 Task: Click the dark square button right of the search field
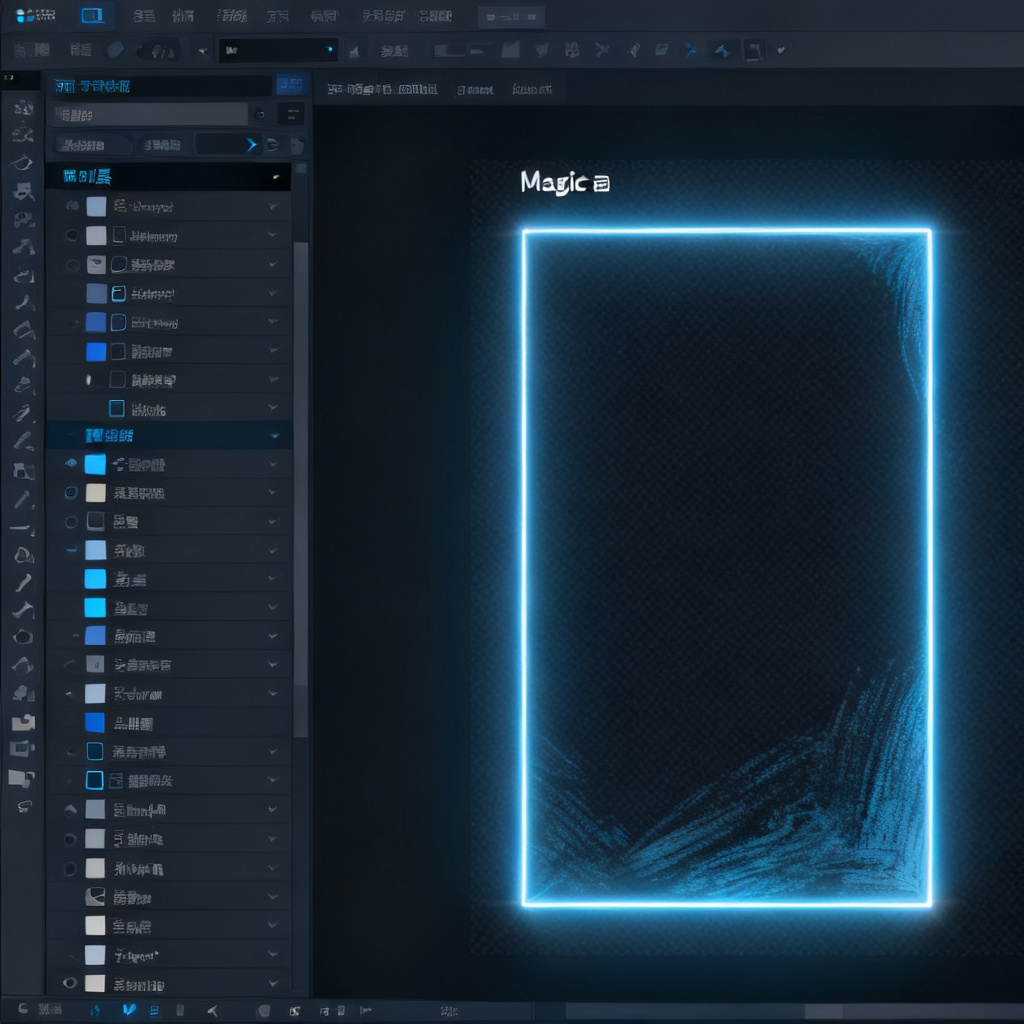tap(291, 114)
